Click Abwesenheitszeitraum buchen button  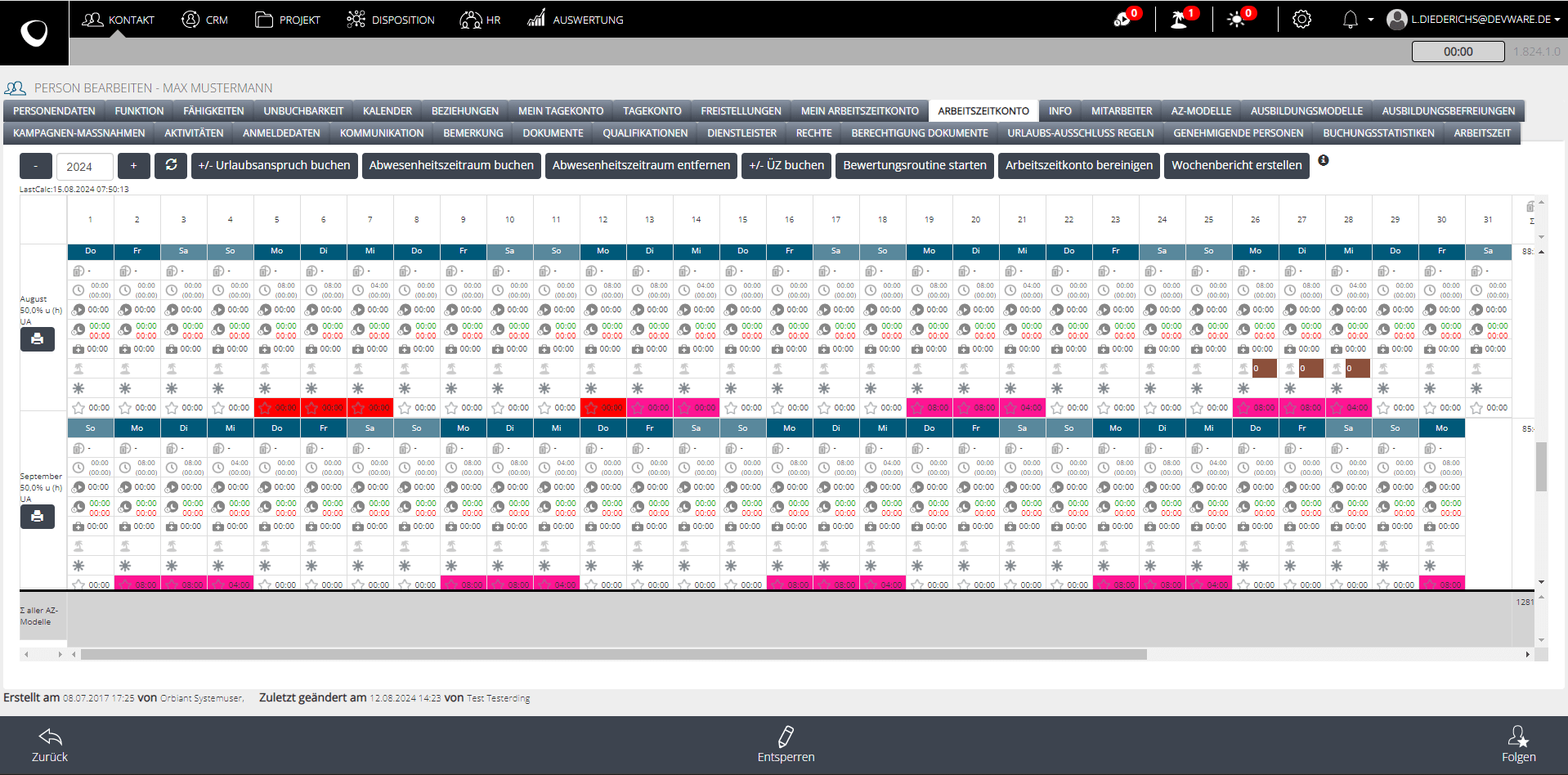pyautogui.click(x=451, y=165)
